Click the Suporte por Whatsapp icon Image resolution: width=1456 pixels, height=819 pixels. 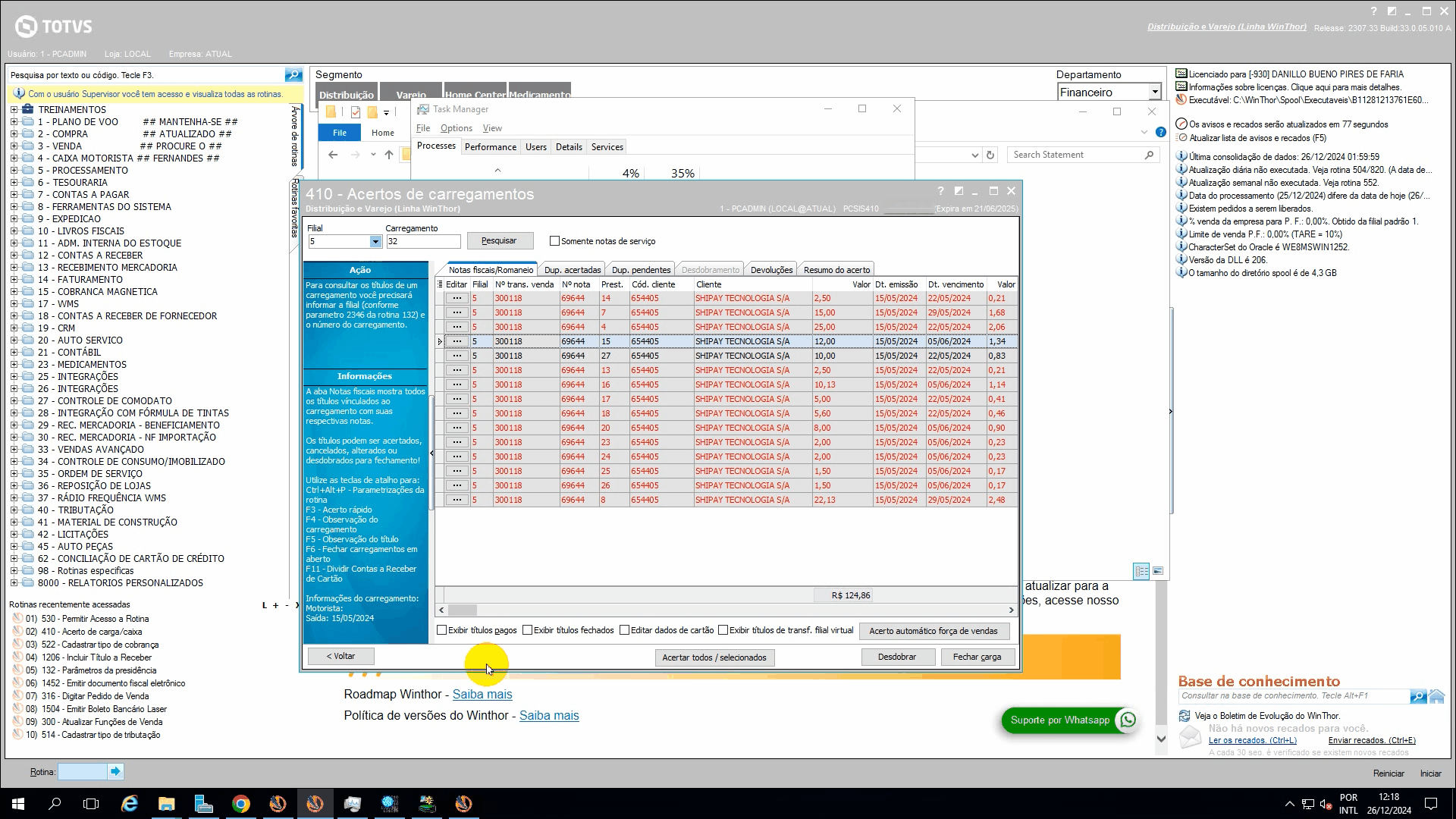point(1128,720)
